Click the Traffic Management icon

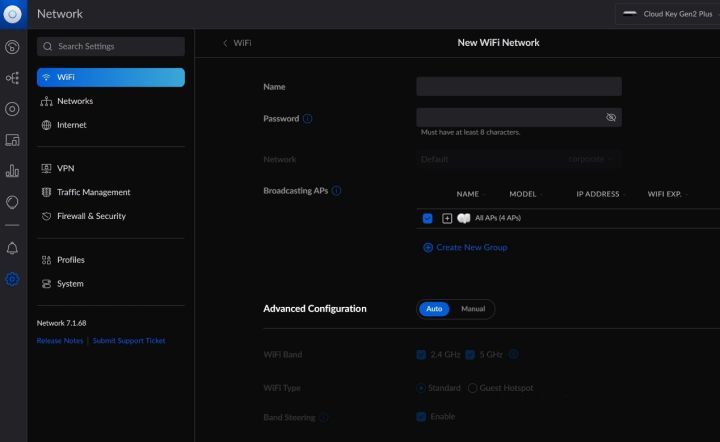[x=46, y=192]
